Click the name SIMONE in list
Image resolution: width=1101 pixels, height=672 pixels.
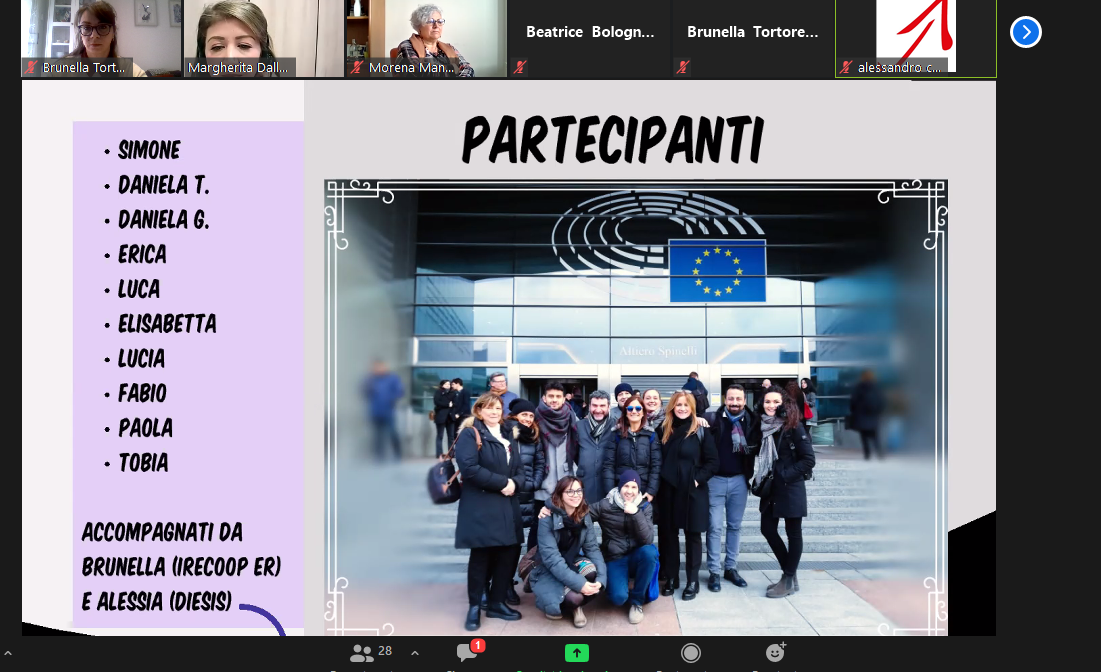(x=149, y=150)
